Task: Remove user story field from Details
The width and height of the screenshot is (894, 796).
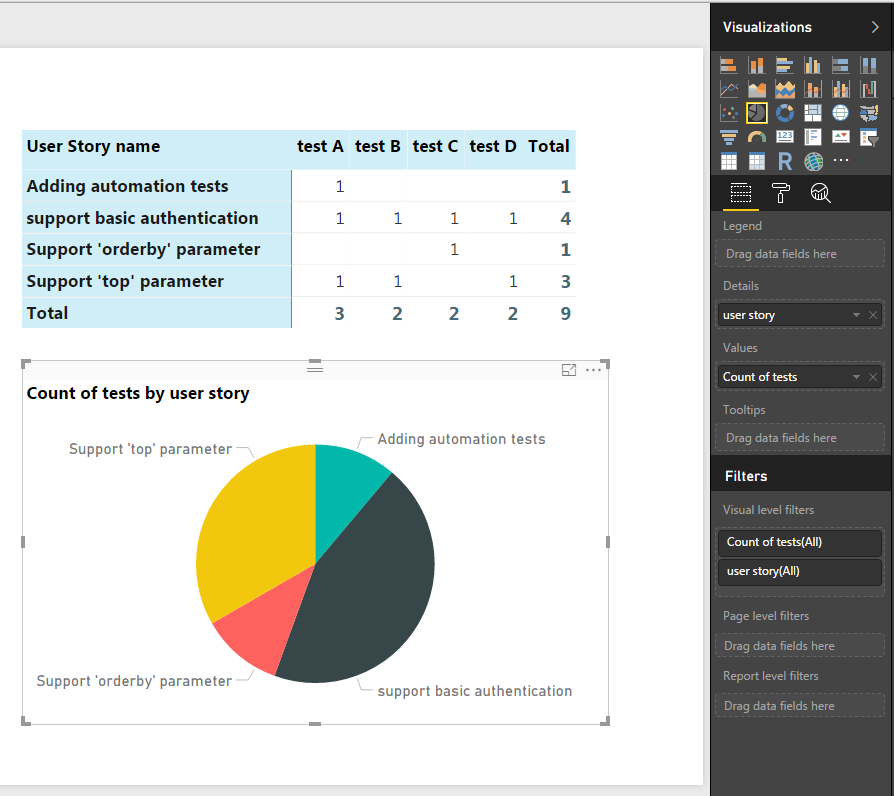Action: tap(873, 315)
